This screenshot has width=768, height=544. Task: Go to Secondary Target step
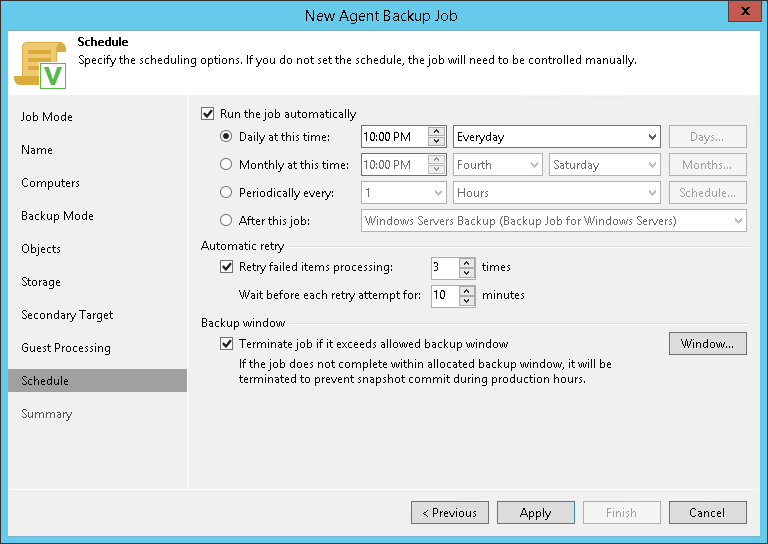click(x=67, y=315)
